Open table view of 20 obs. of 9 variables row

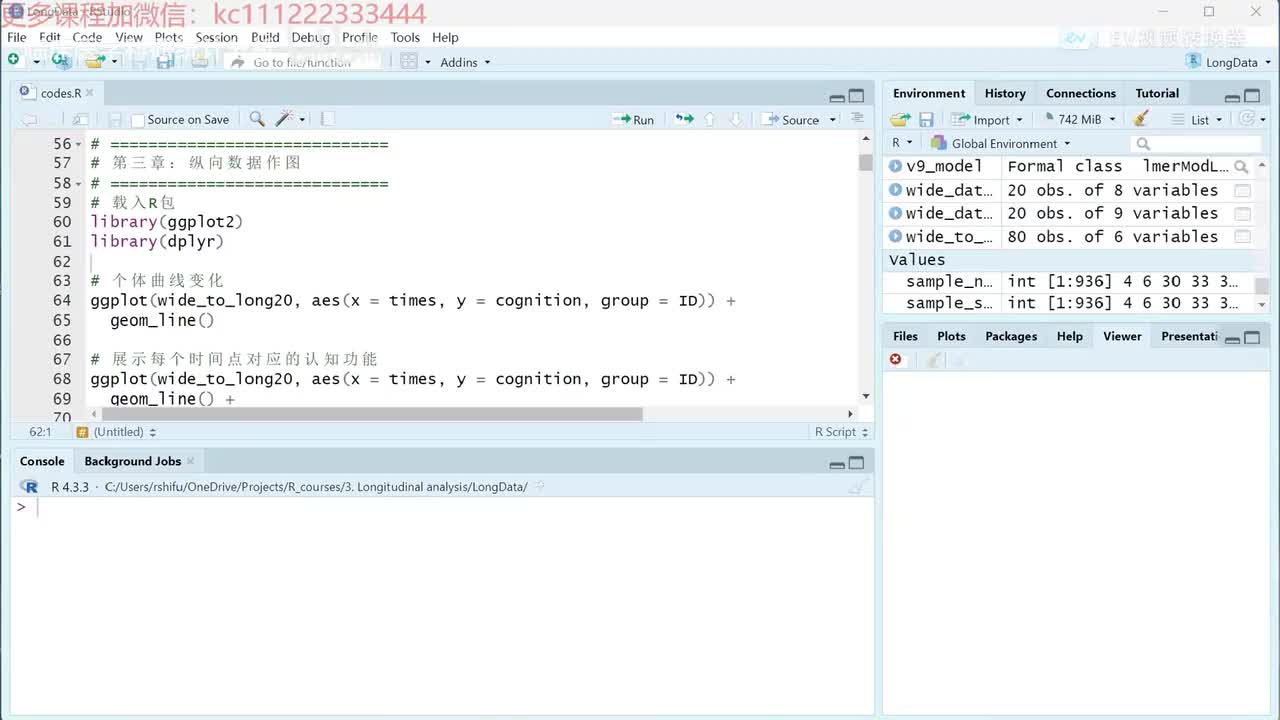(1242, 213)
